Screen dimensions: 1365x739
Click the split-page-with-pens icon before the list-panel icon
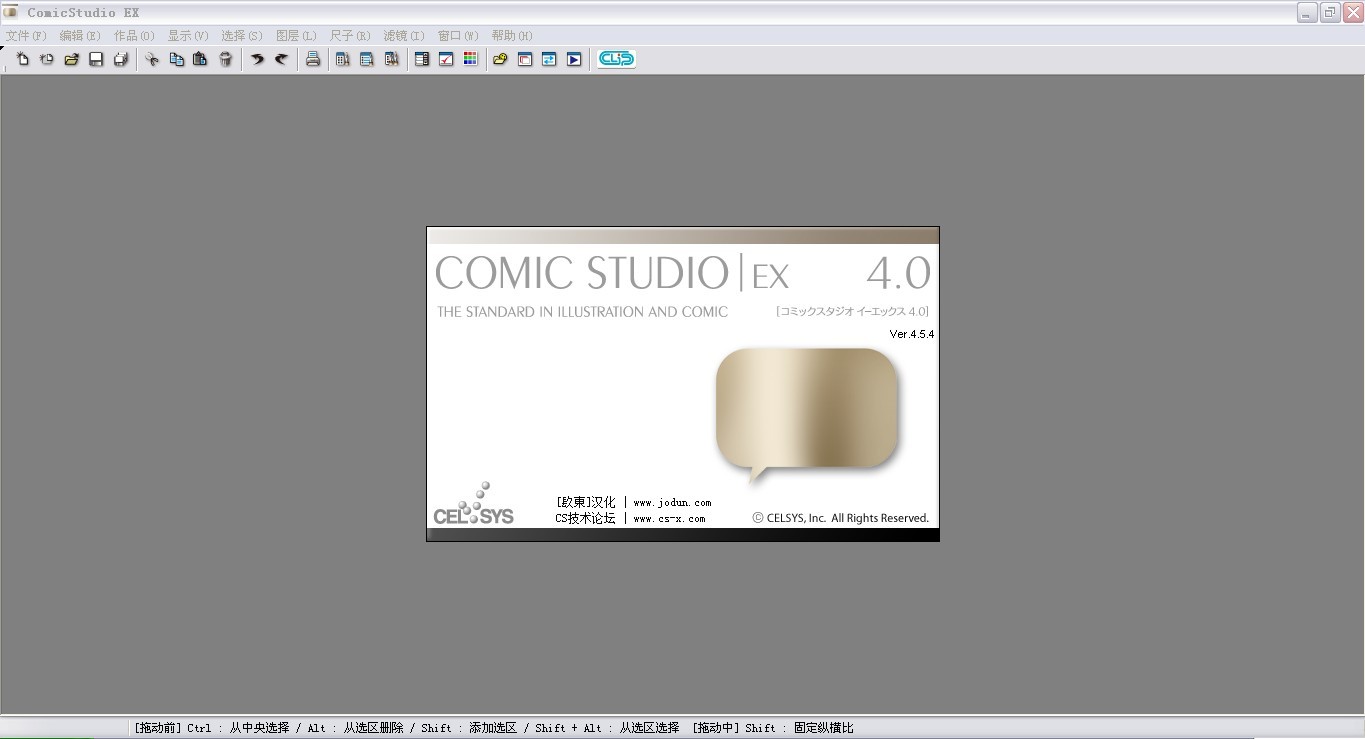(x=392, y=59)
